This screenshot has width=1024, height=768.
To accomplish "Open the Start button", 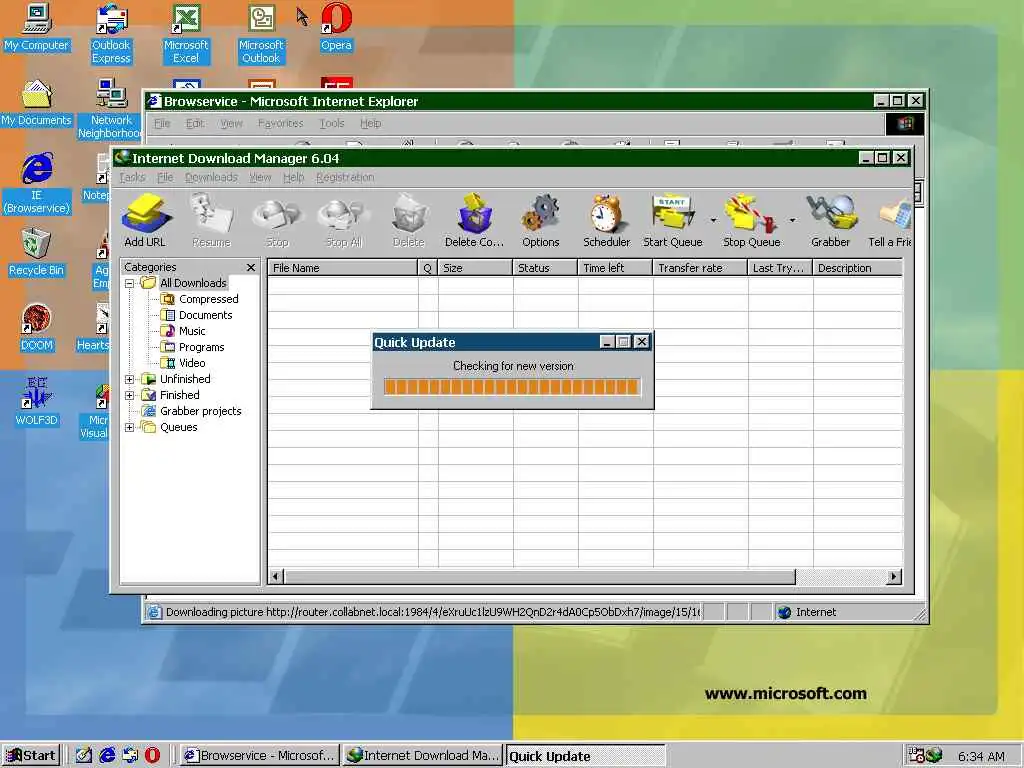I will 31,756.
